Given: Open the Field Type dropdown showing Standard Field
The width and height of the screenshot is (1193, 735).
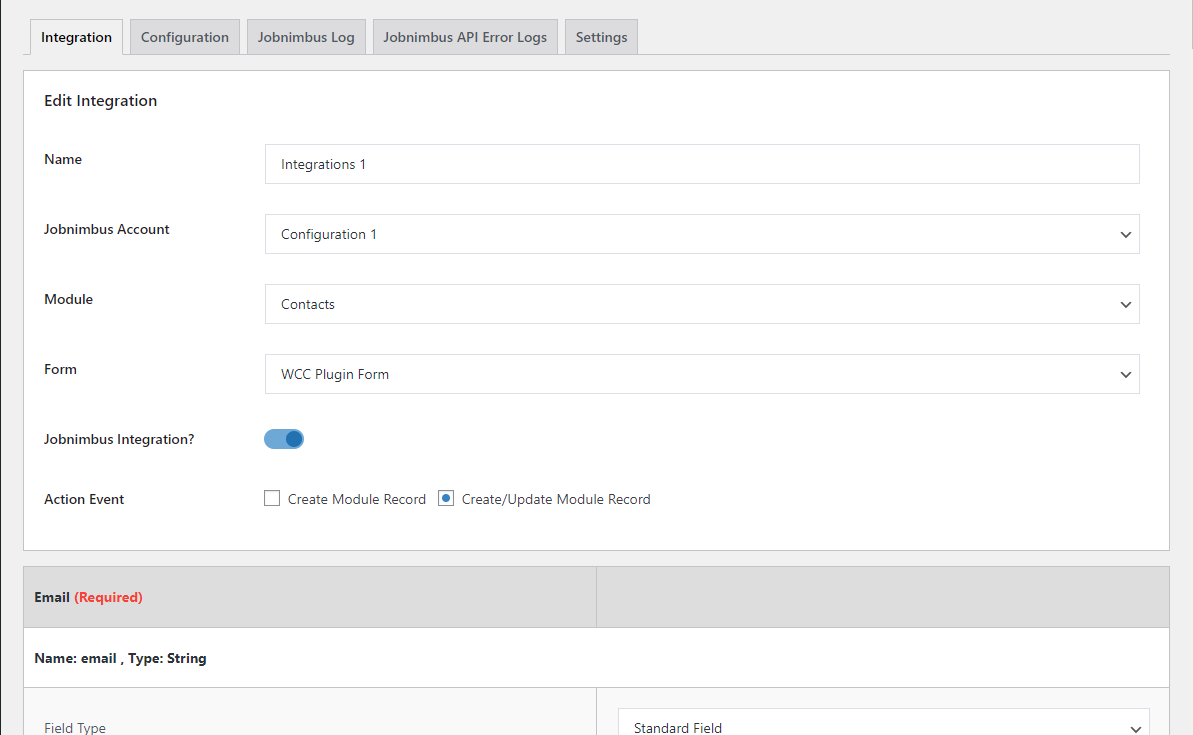Looking at the screenshot, I should pos(883,723).
